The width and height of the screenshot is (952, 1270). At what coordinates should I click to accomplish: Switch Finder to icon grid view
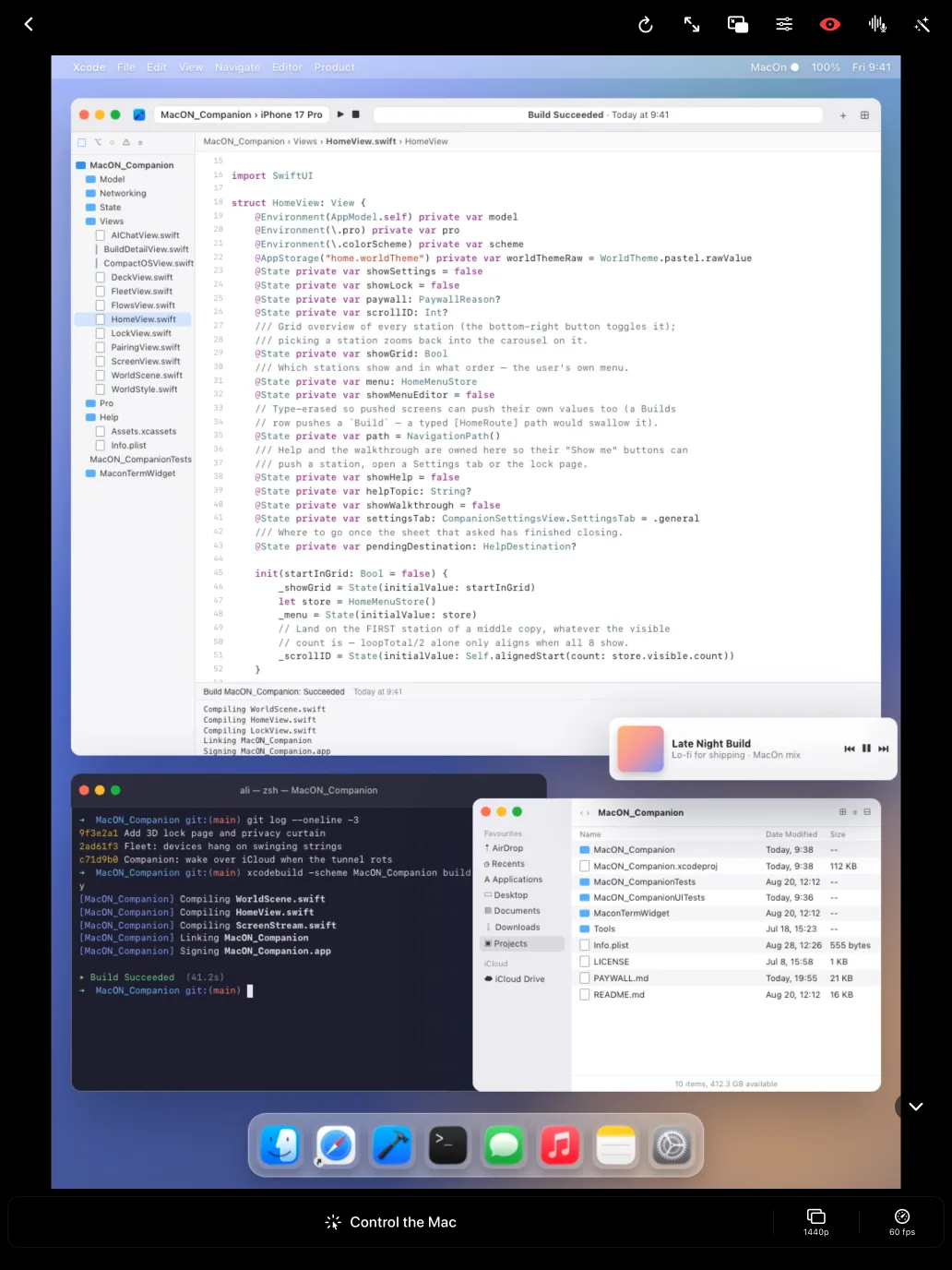tap(842, 812)
